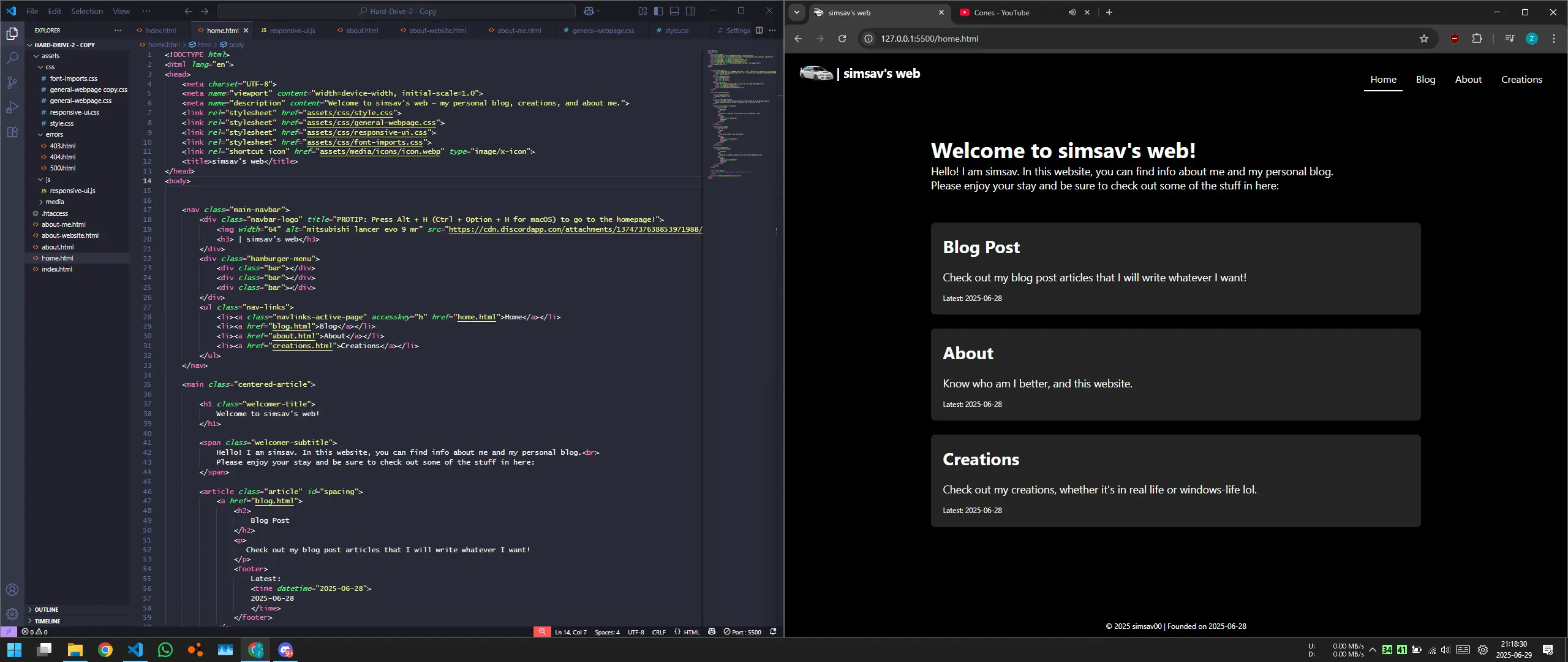Toggle the bottom panel layout button
The width and height of the screenshot is (1568, 662).
point(674,10)
